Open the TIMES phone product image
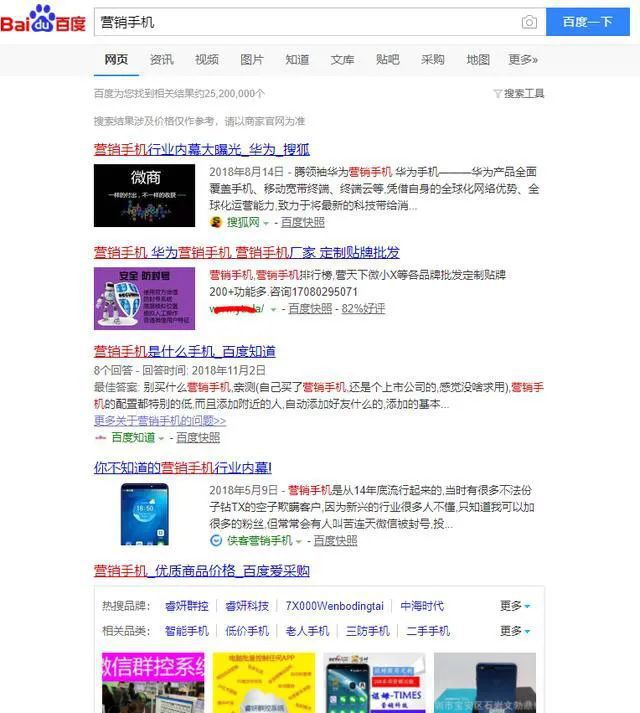 coord(374,683)
